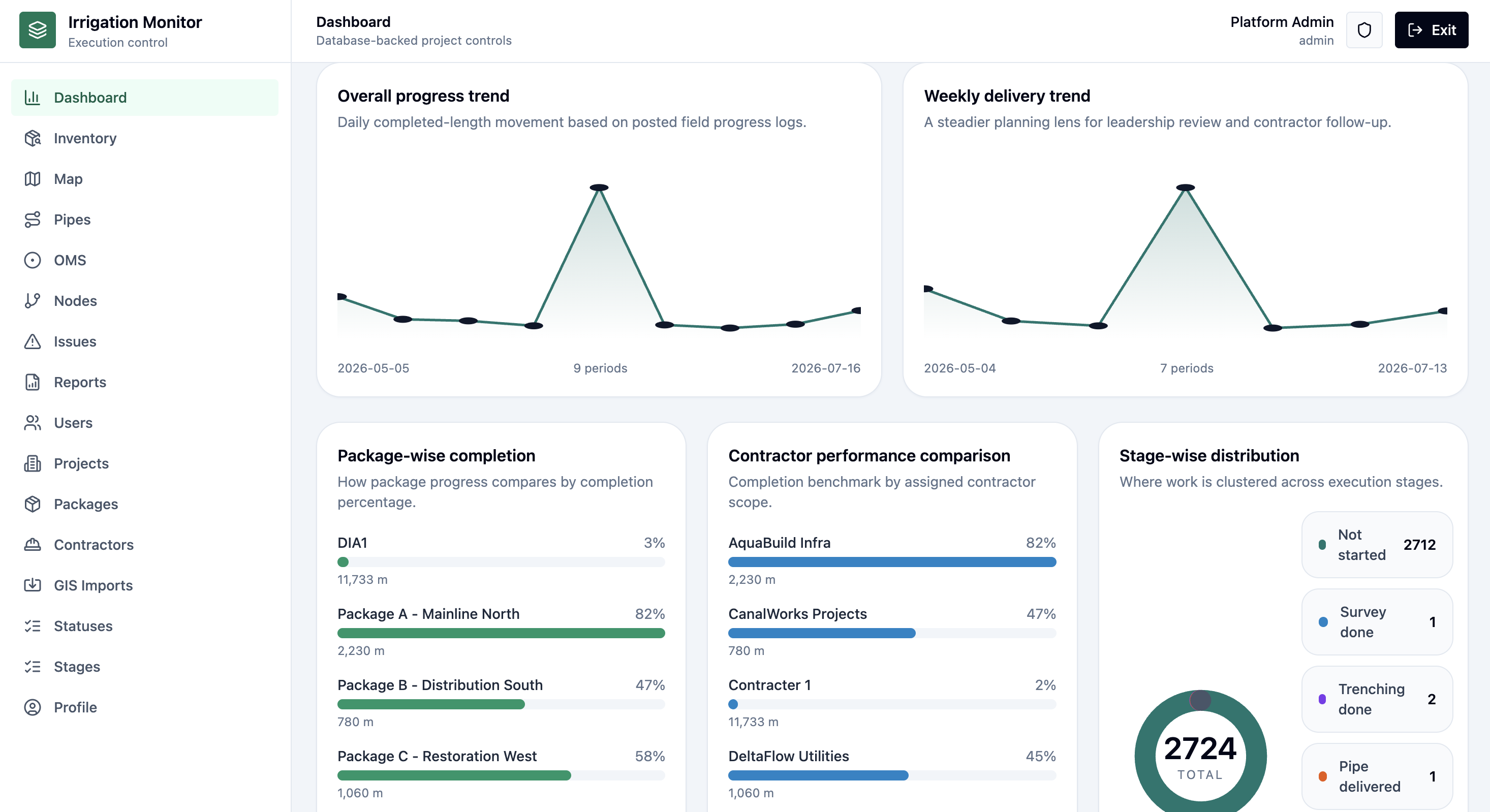Click the Contracter 1 performance bar
Screen dimensions: 1490x812
pyautogui.click(x=892, y=704)
